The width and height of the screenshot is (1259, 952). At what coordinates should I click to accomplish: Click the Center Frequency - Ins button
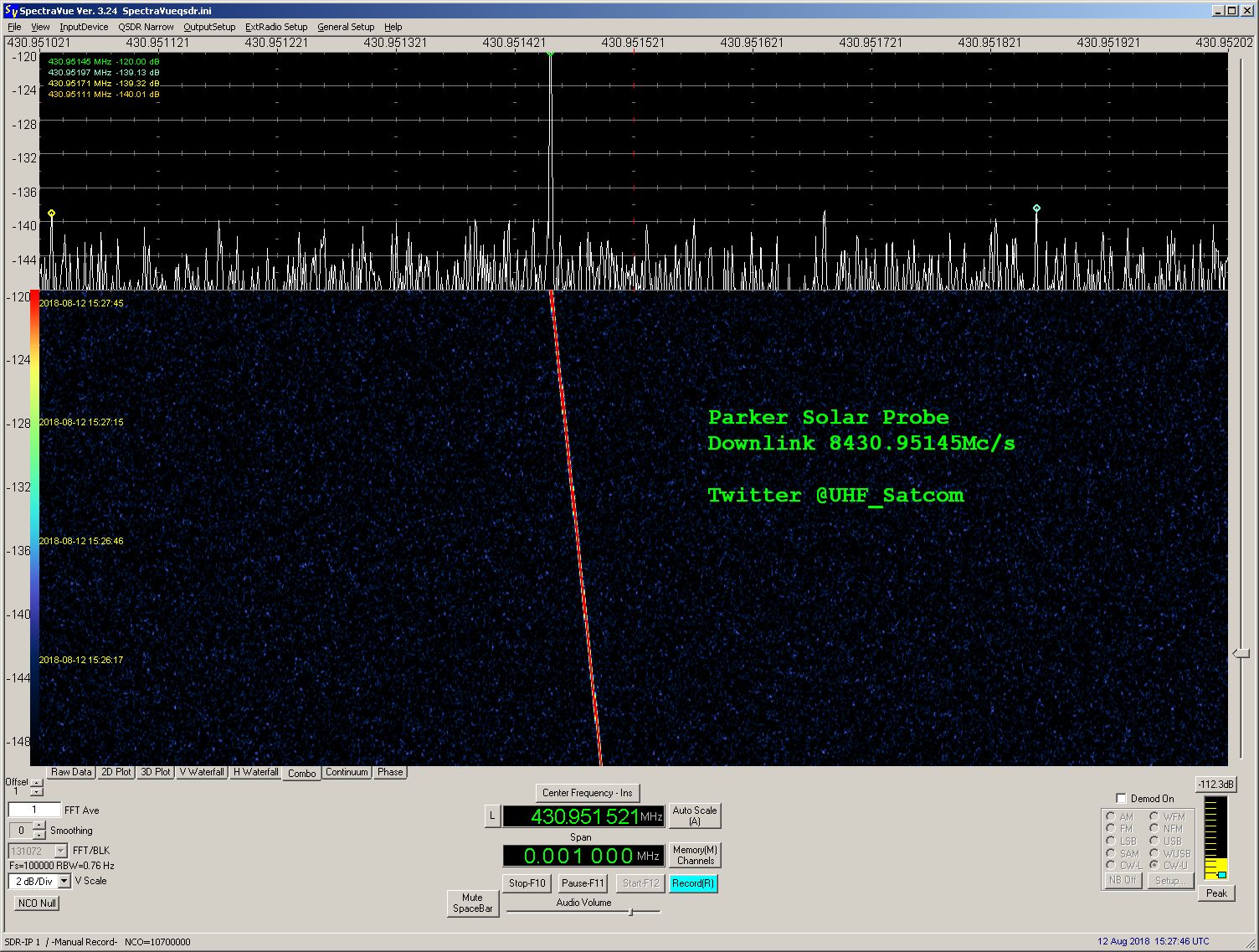(x=588, y=793)
